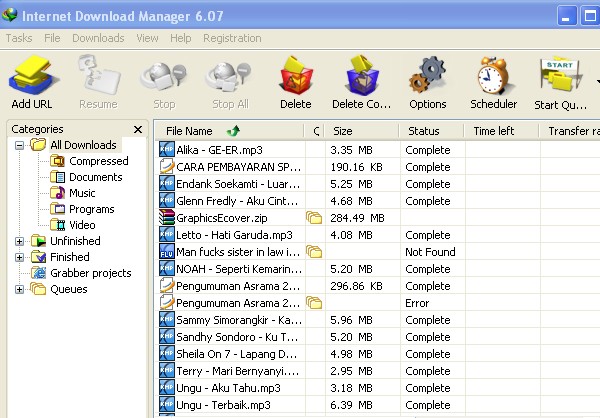
Task: Open the Registration menu
Action: (232, 38)
